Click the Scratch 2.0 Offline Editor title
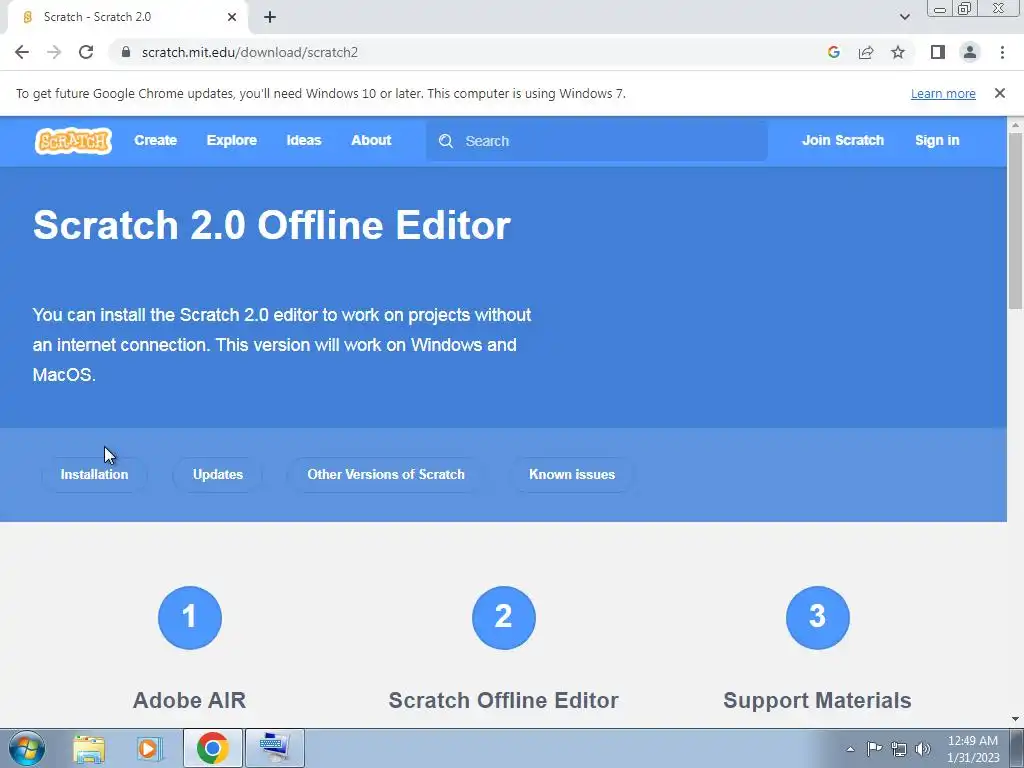Image resolution: width=1024 pixels, height=768 pixels. pyautogui.click(x=272, y=225)
